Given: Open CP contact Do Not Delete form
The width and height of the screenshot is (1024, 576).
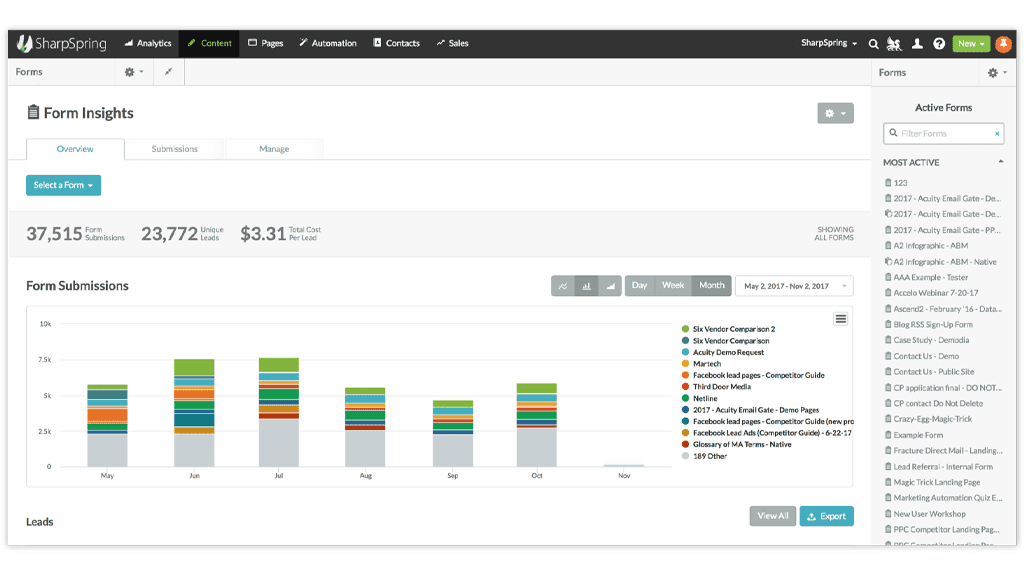Looking at the screenshot, I should click(934, 404).
